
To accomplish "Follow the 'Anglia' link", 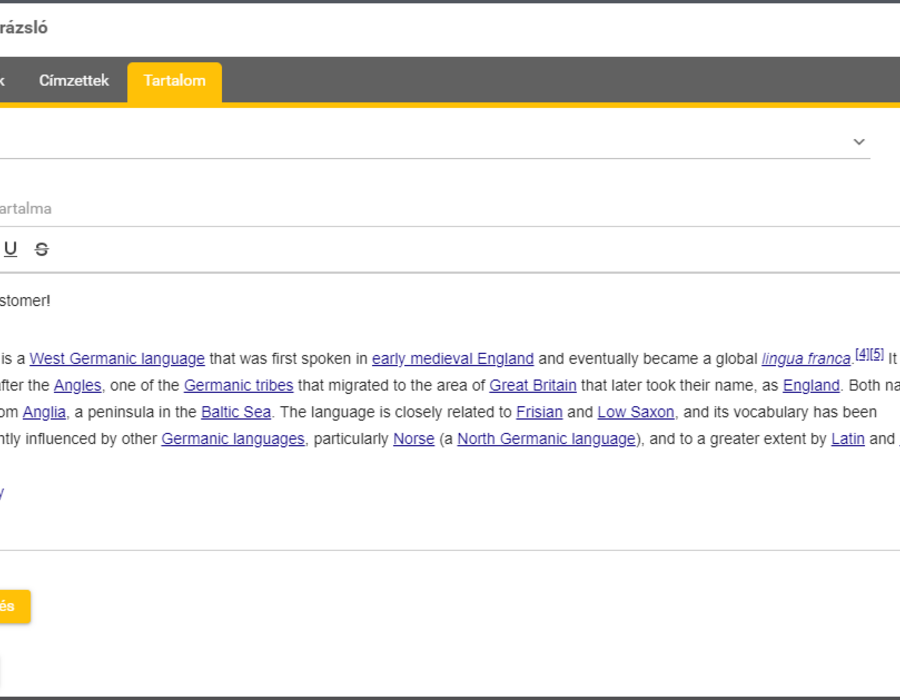I will [x=44, y=412].
